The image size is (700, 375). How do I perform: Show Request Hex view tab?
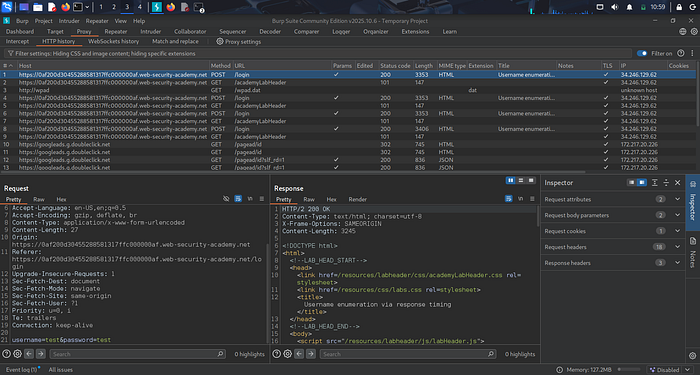(x=61, y=199)
